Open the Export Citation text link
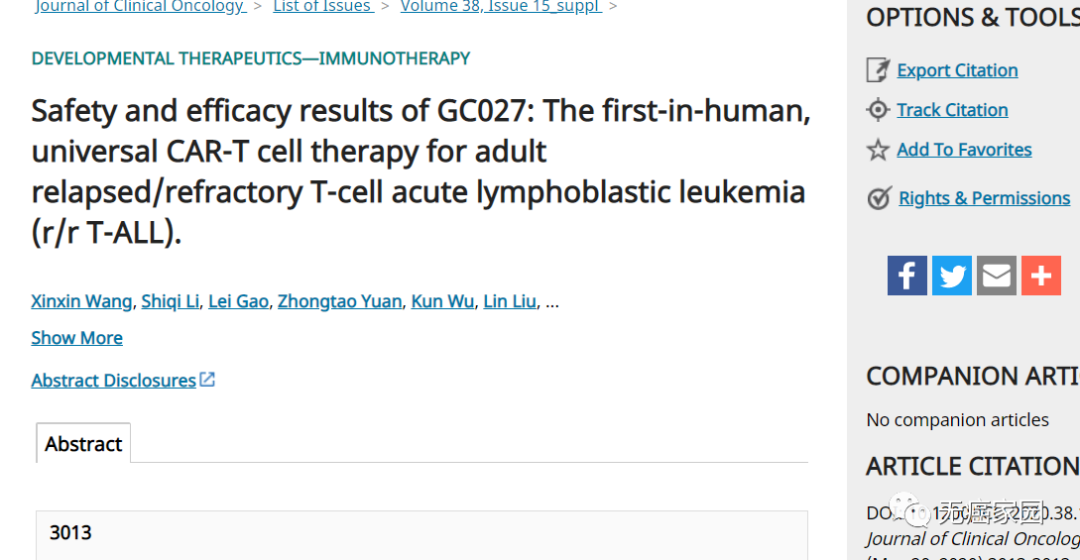This screenshot has height=560, width=1080. (957, 70)
